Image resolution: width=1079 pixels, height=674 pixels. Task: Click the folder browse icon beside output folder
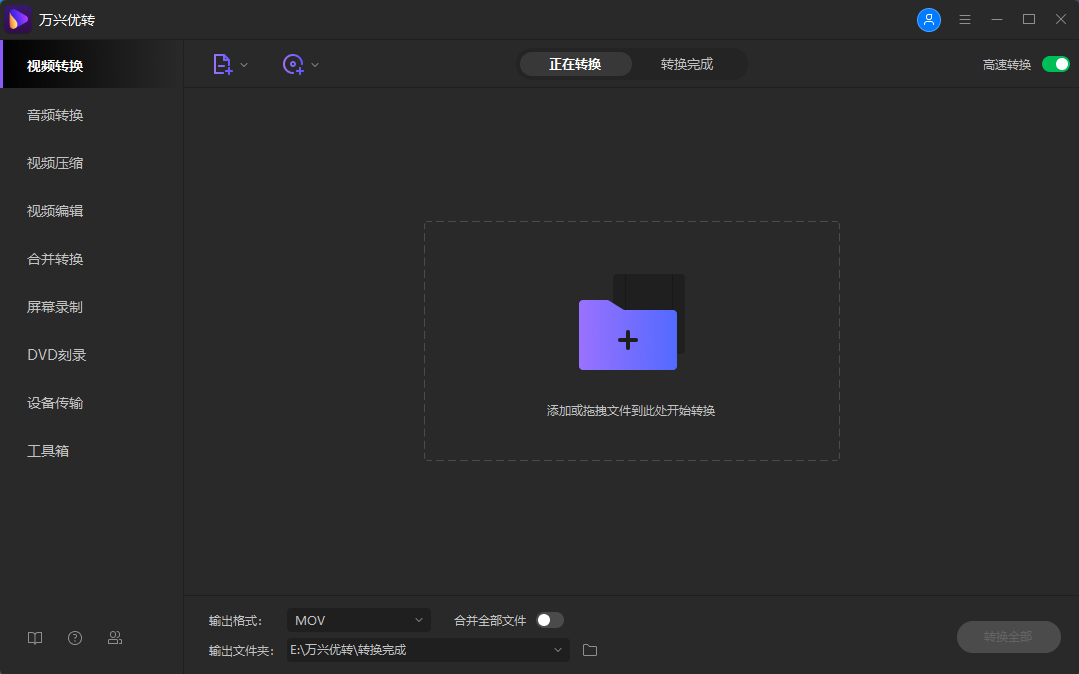589,649
